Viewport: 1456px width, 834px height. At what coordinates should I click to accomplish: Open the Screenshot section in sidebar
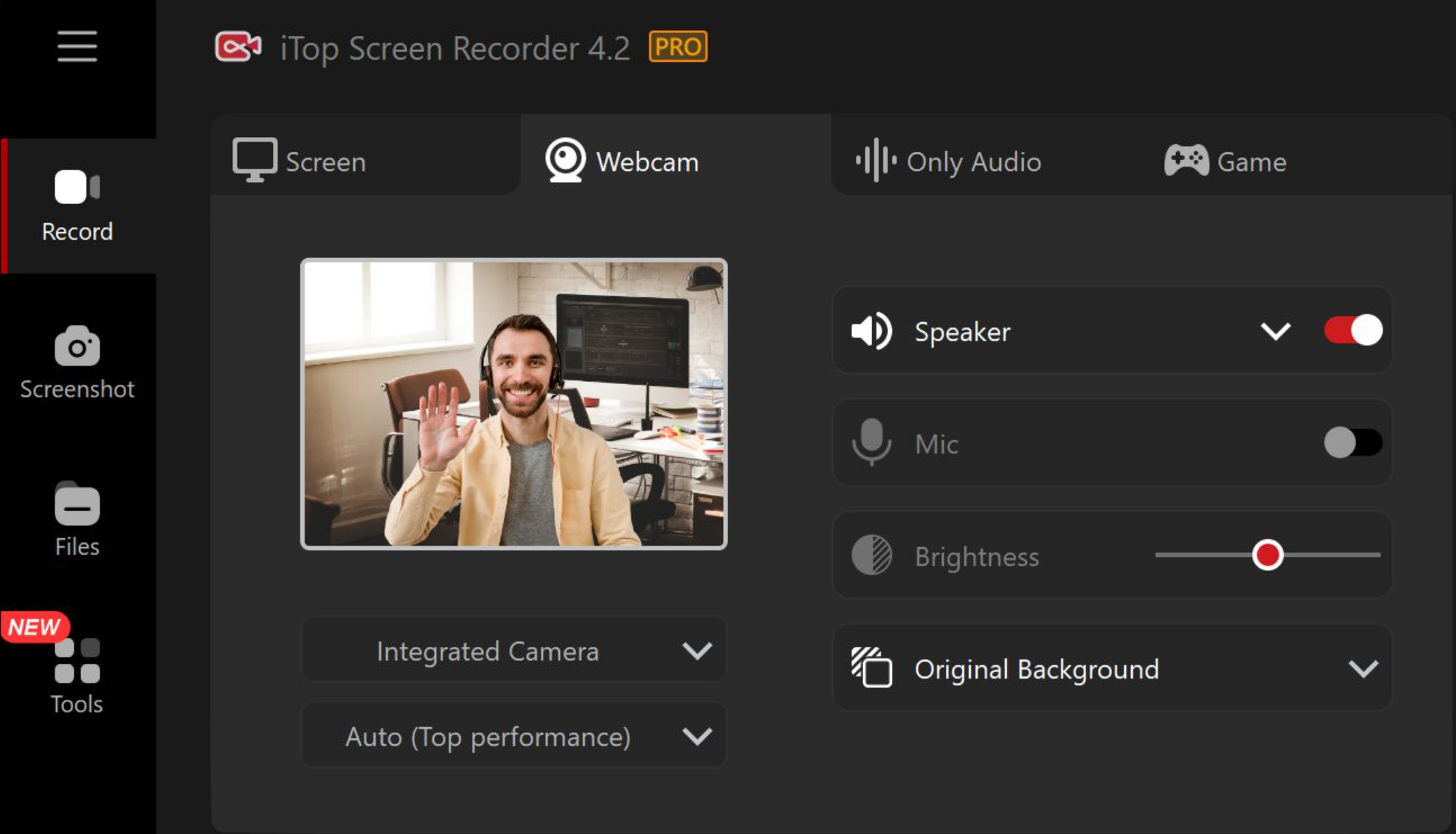coord(77,362)
